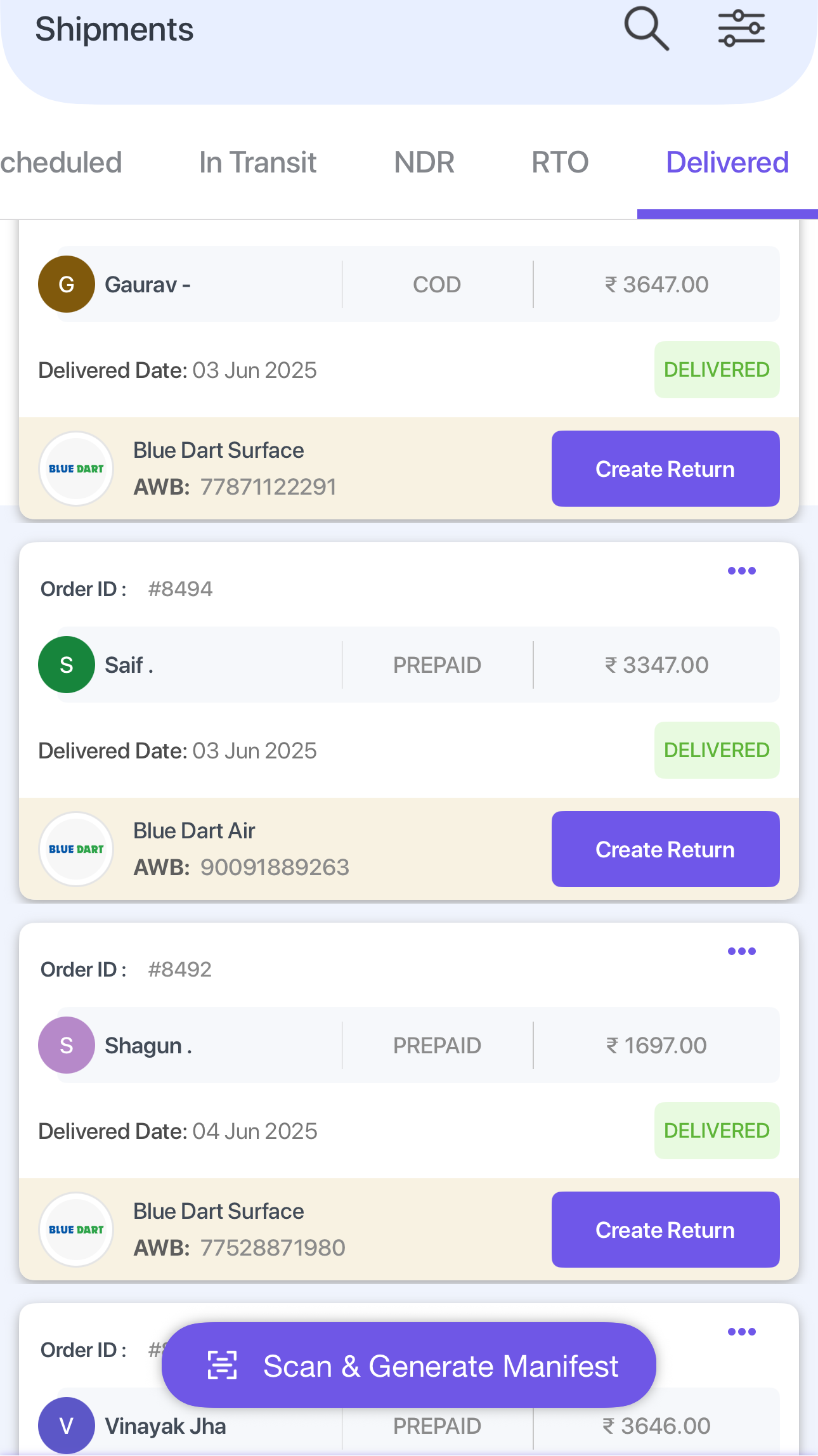Expand options menu on Vinayak Jha's order
Image resolution: width=818 pixels, height=1456 pixels.
coord(741,1332)
